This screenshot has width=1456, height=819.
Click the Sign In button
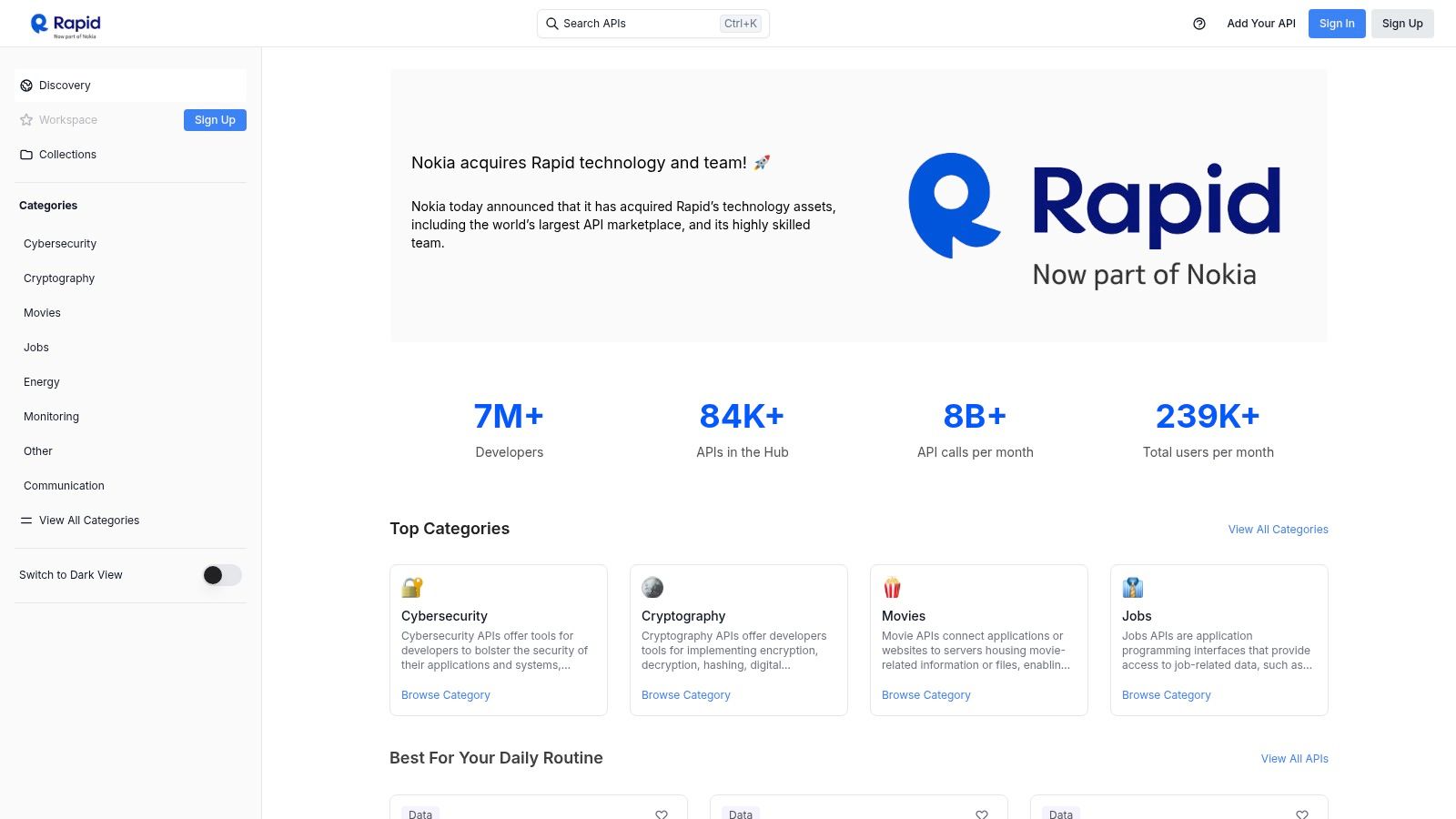point(1336,24)
